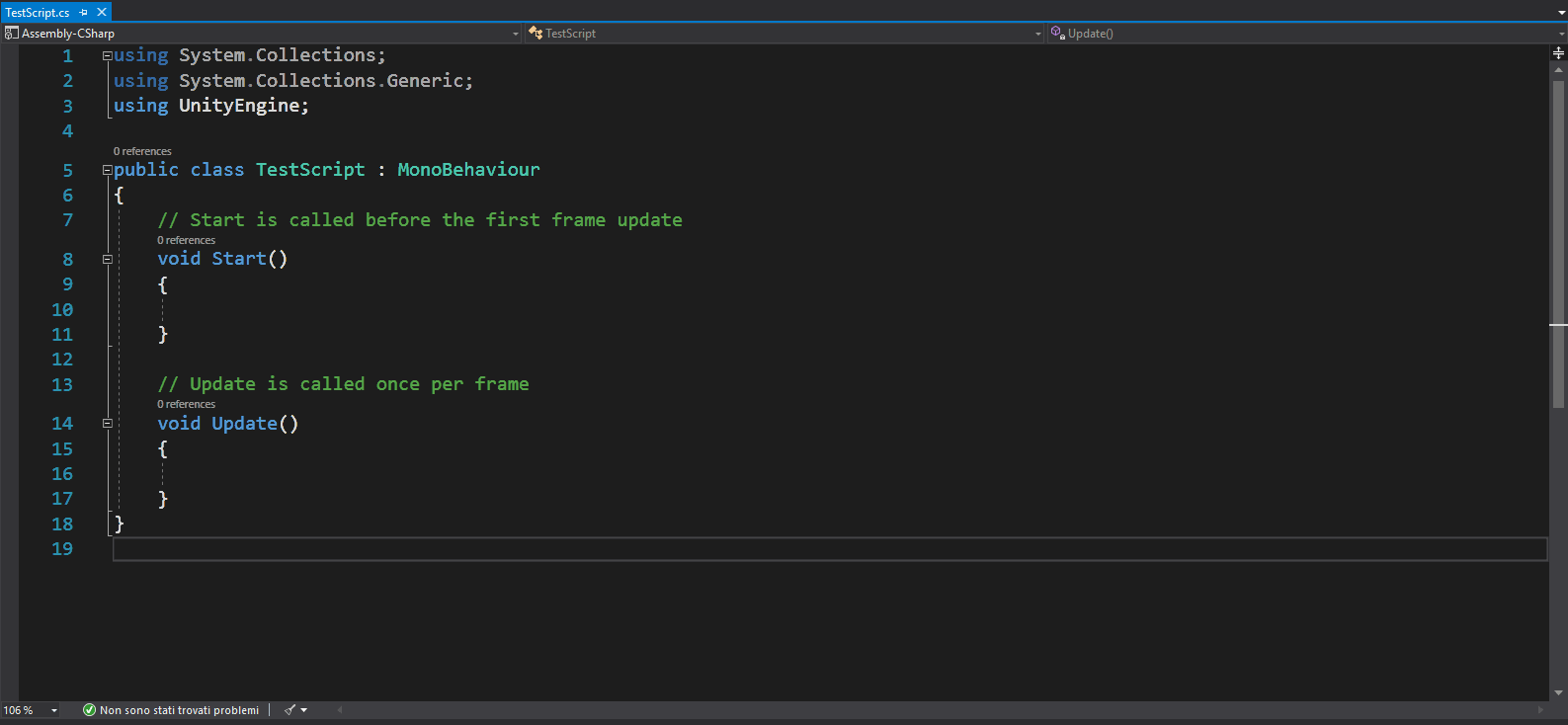Click the 'public' keyword on line 5
This screenshot has height=725, width=1568.
pos(146,170)
